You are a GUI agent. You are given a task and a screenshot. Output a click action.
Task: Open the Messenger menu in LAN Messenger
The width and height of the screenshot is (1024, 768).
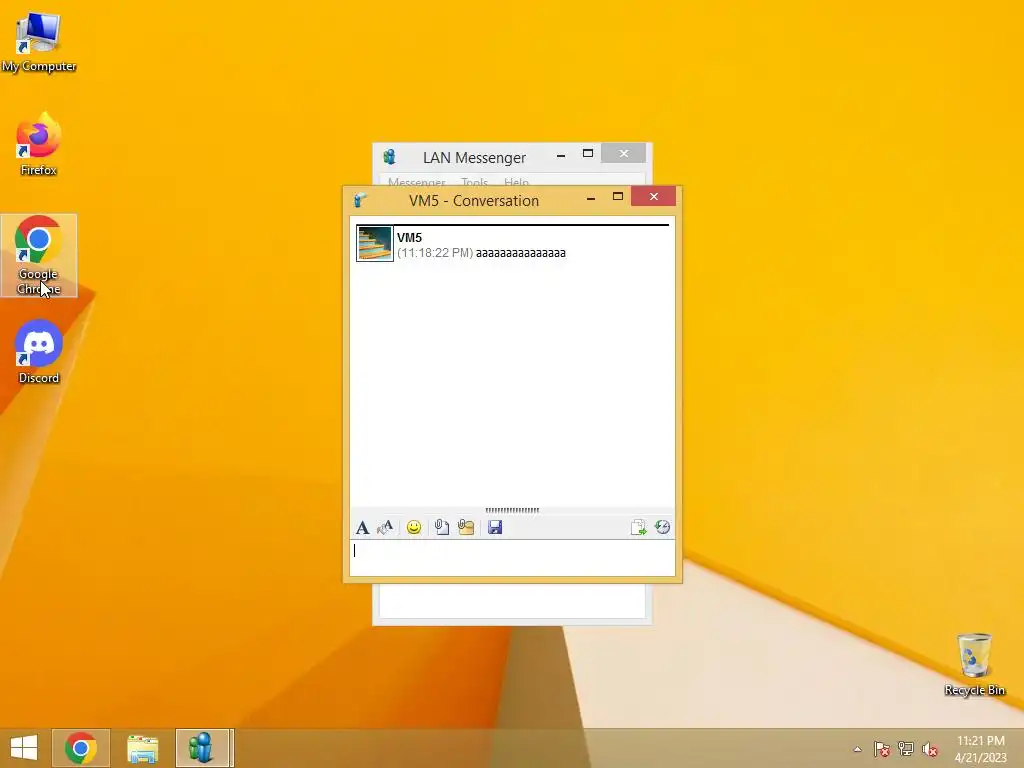click(x=417, y=182)
